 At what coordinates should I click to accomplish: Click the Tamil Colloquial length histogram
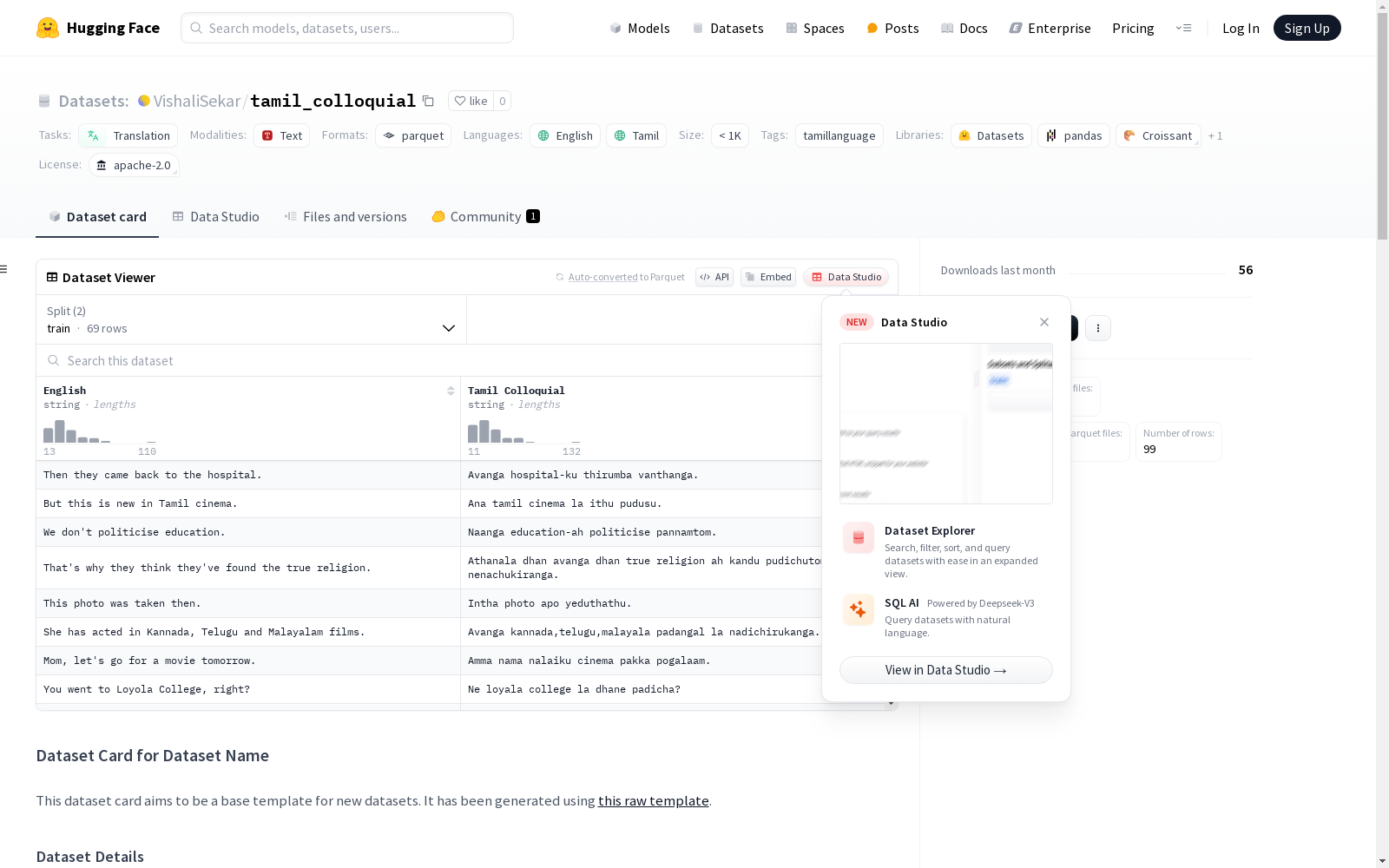tap(524, 431)
